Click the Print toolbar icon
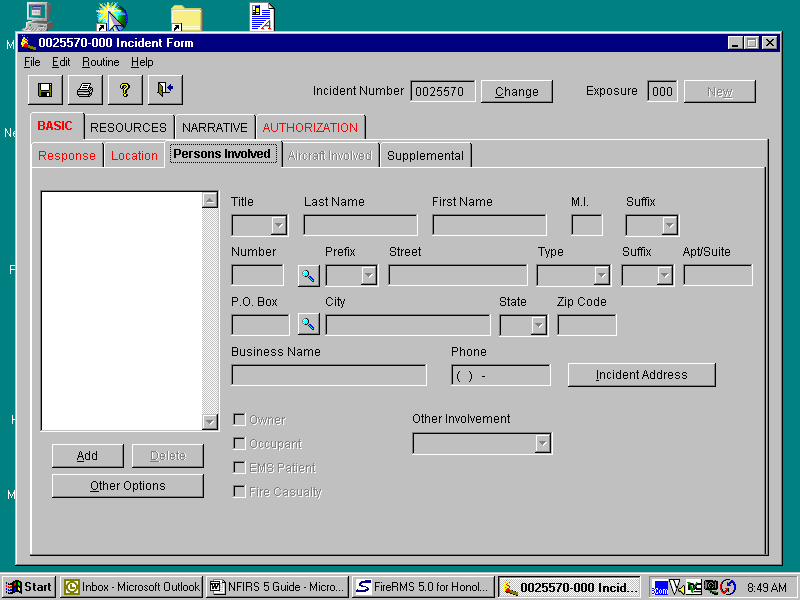This screenshot has height=600, width=800. point(85,90)
